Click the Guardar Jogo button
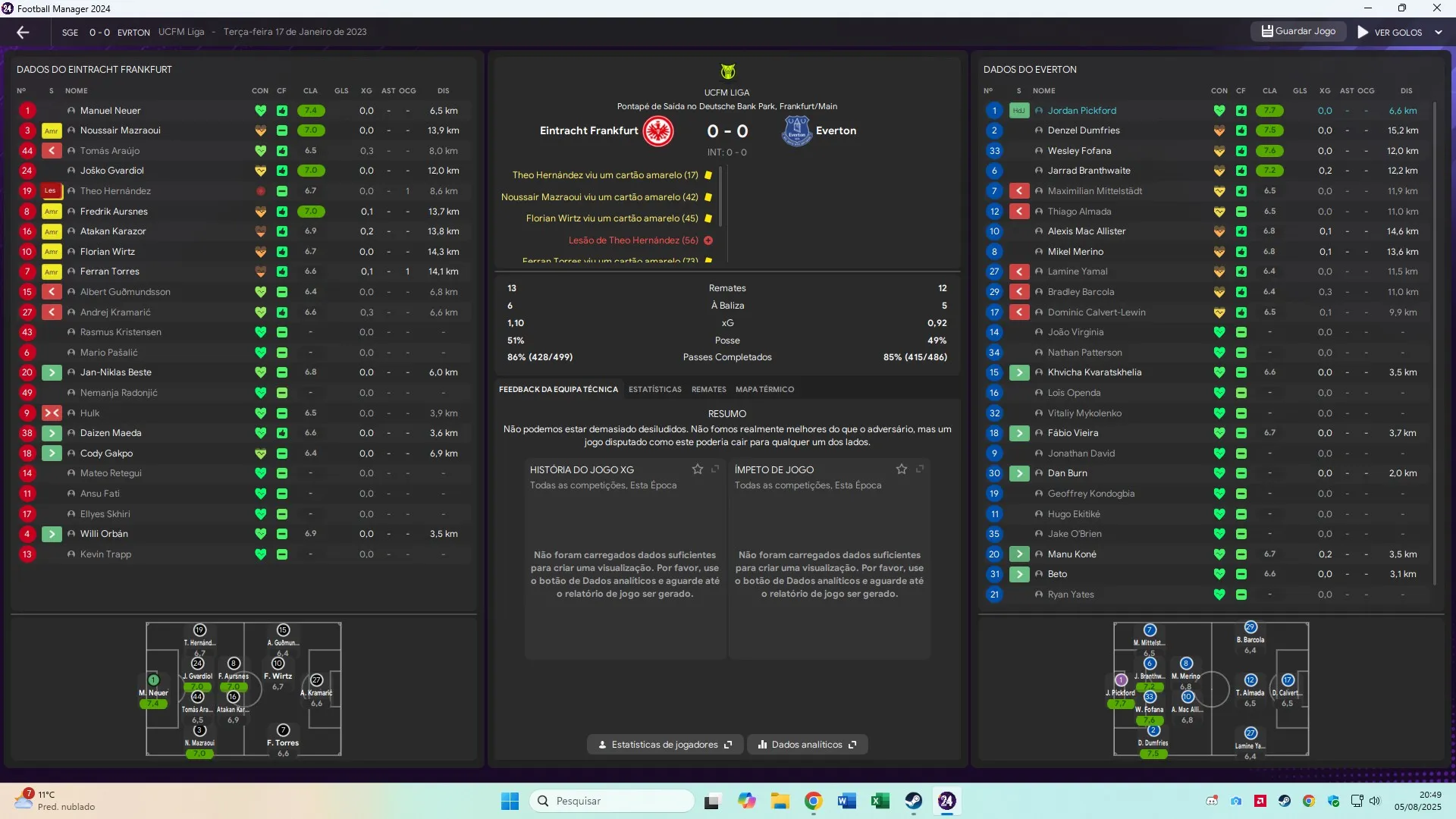The height and width of the screenshot is (819, 1456). click(x=1298, y=31)
